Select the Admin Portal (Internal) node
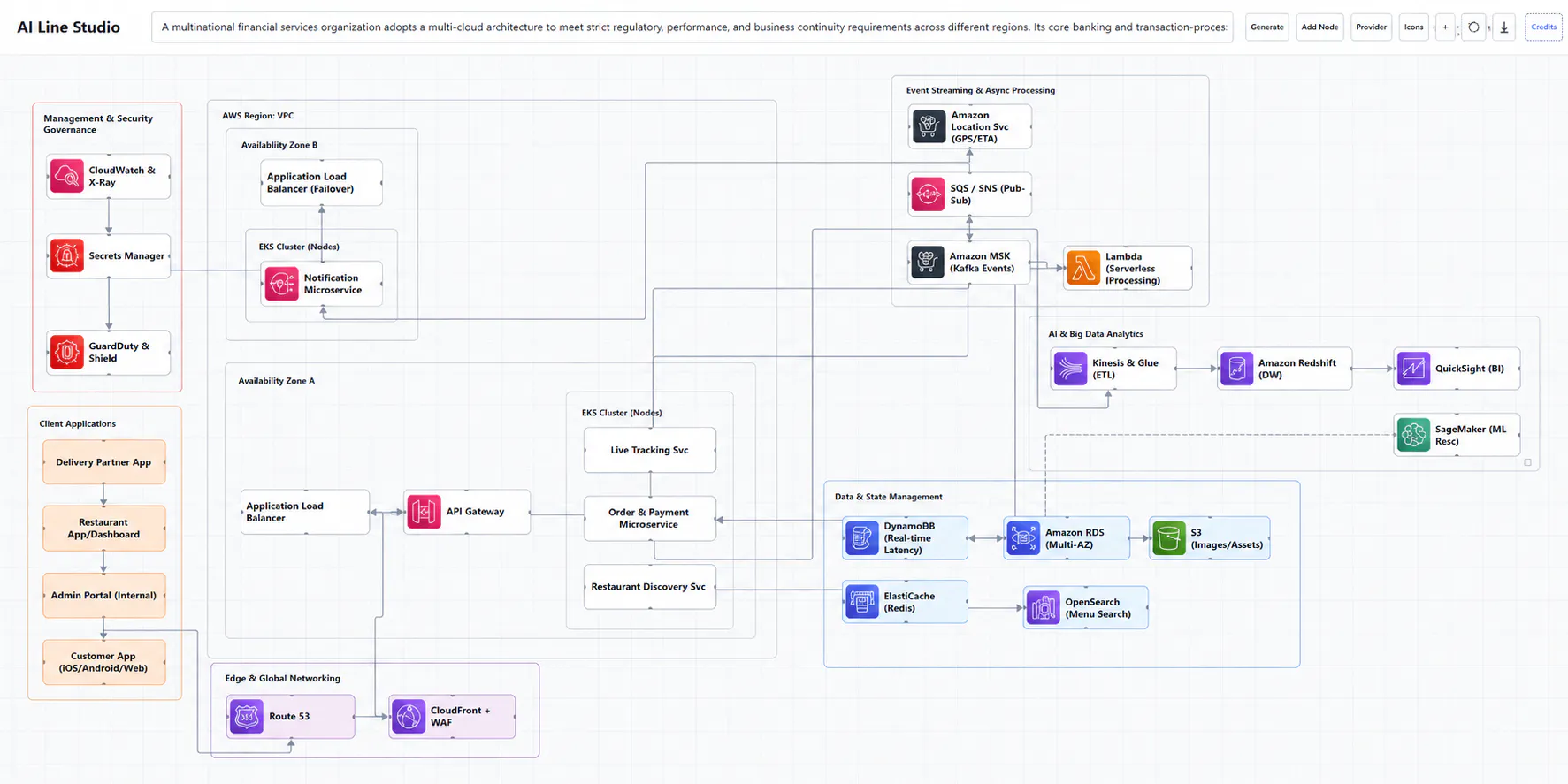The width and height of the screenshot is (1568, 784). pyautogui.click(x=104, y=596)
